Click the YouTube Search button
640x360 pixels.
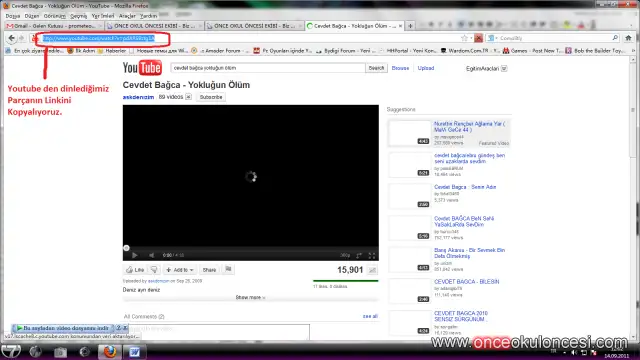pos(376,68)
